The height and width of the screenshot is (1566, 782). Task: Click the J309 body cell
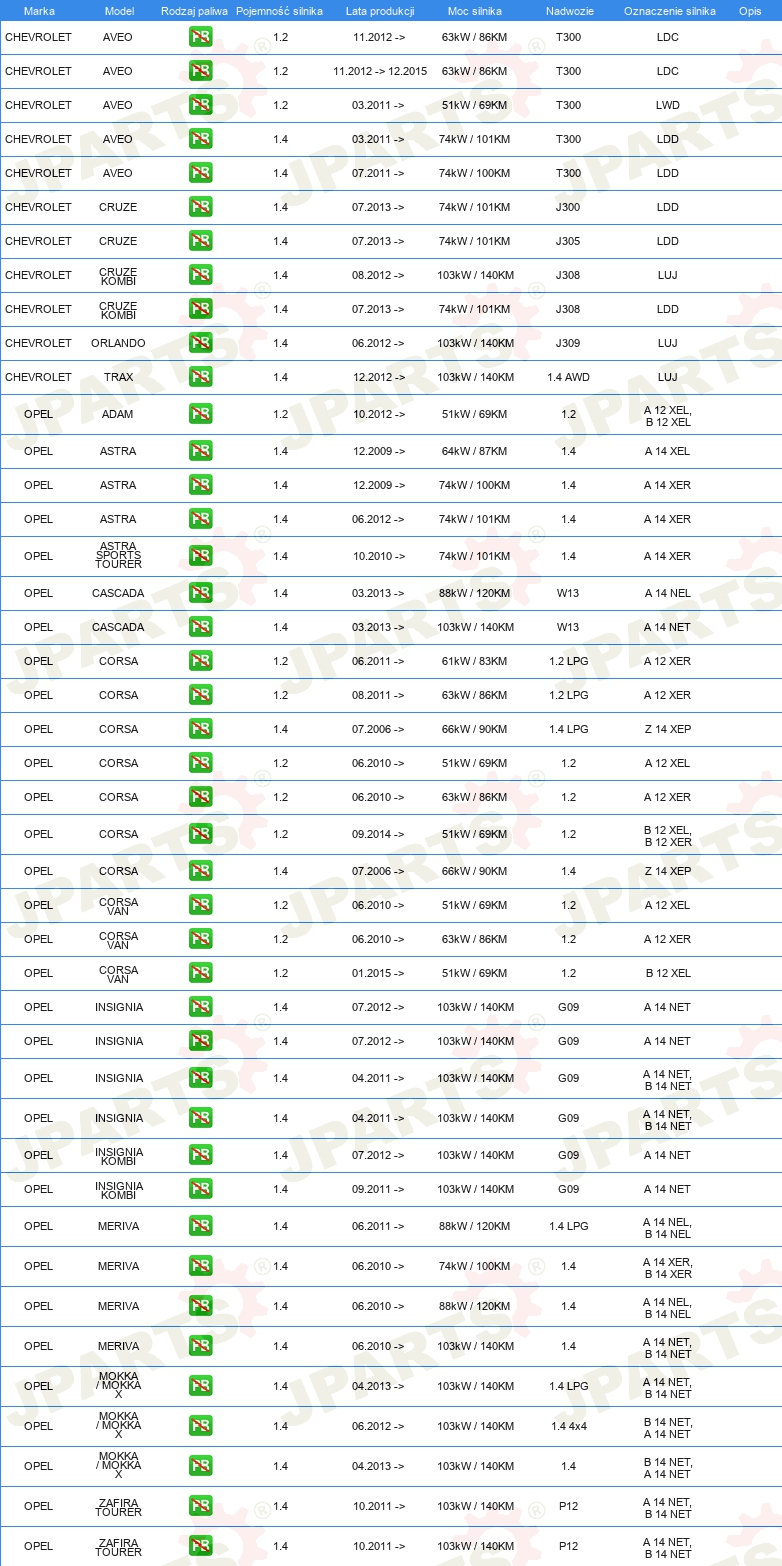pos(568,343)
